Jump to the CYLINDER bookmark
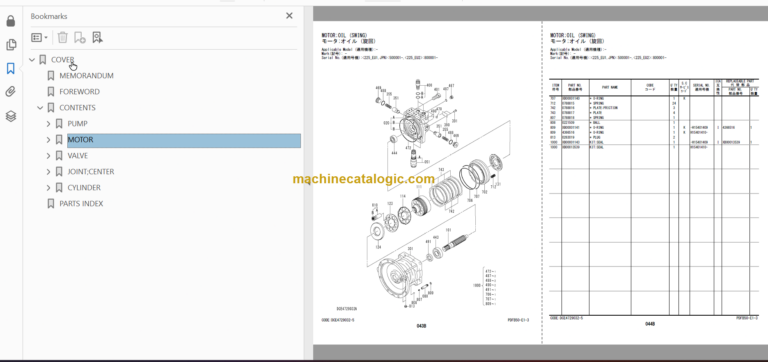 [x=84, y=188]
